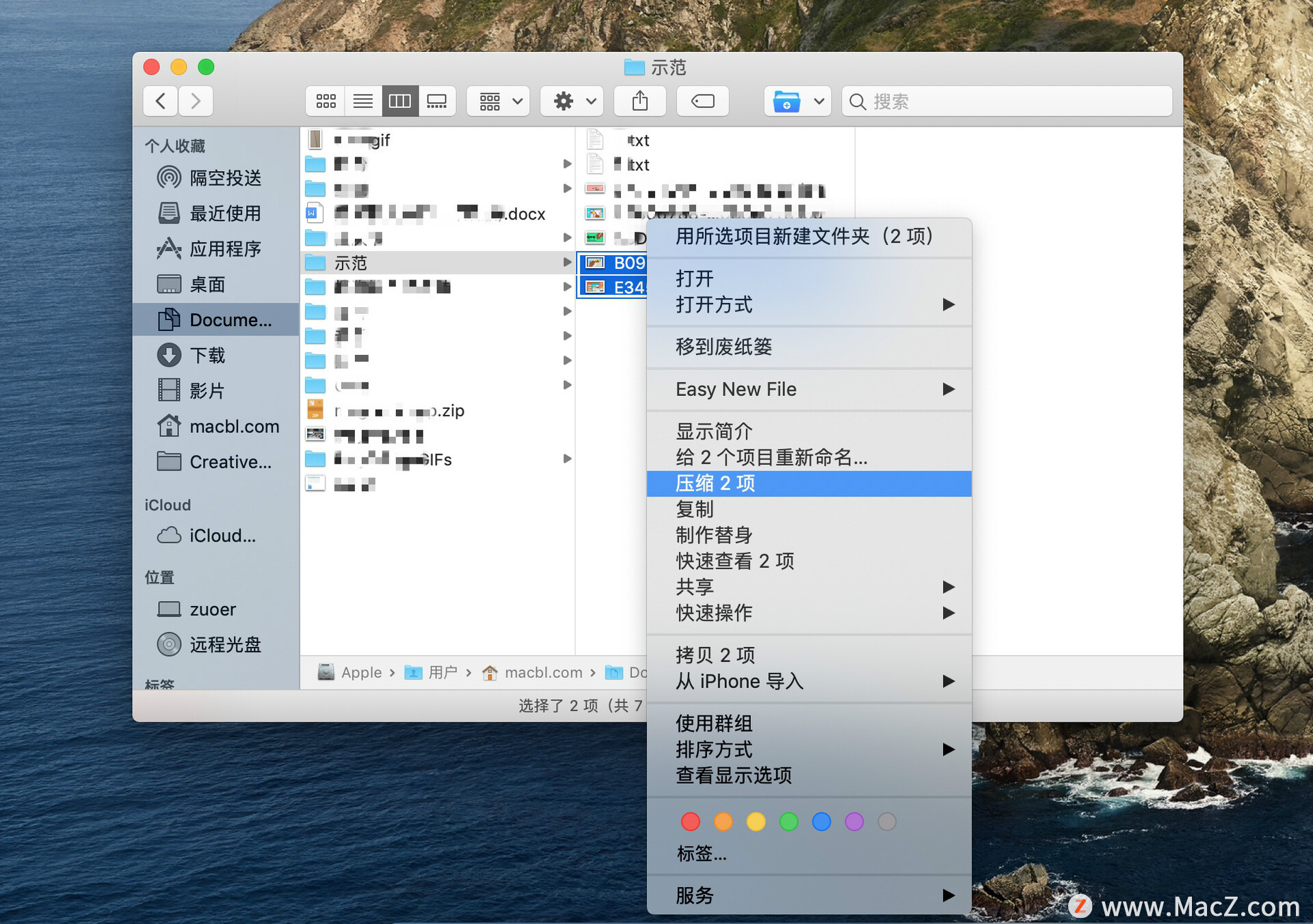Apply the green tag color
The image size is (1313, 924).
[x=788, y=821]
